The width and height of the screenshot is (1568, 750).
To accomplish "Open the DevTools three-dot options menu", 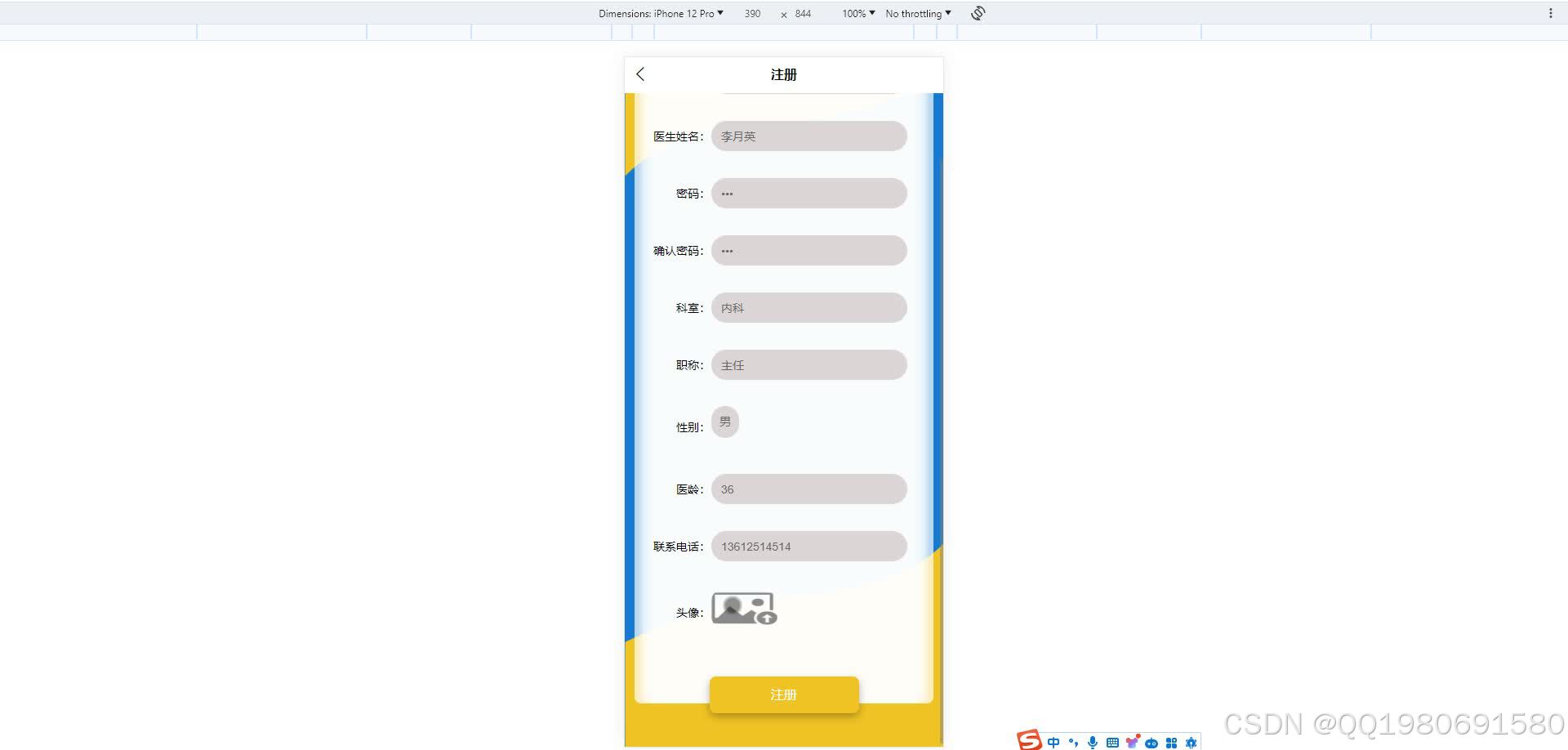I will [1551, 13].
